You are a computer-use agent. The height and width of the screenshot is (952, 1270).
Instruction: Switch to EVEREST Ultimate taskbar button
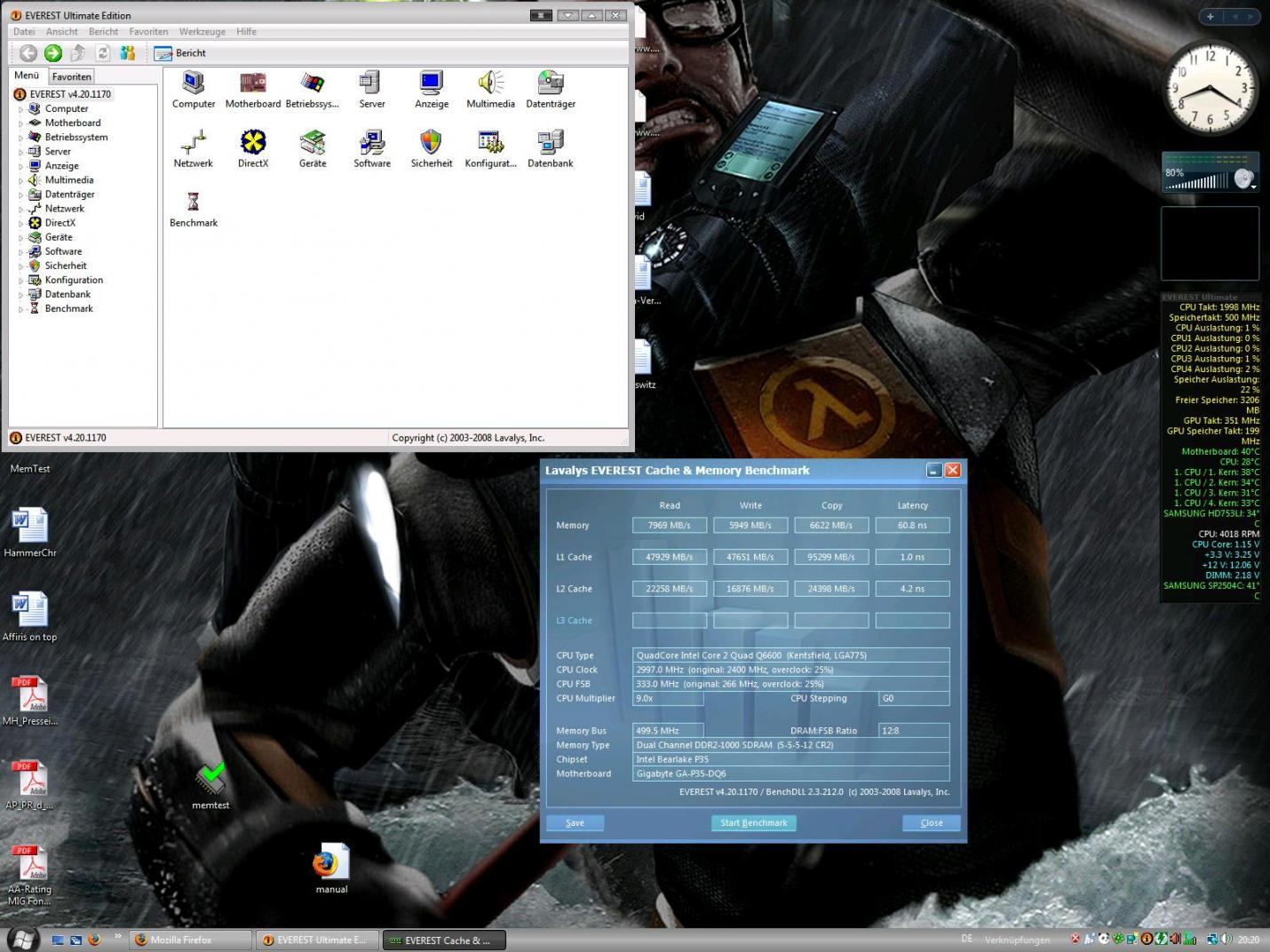[x=317, y=940]
